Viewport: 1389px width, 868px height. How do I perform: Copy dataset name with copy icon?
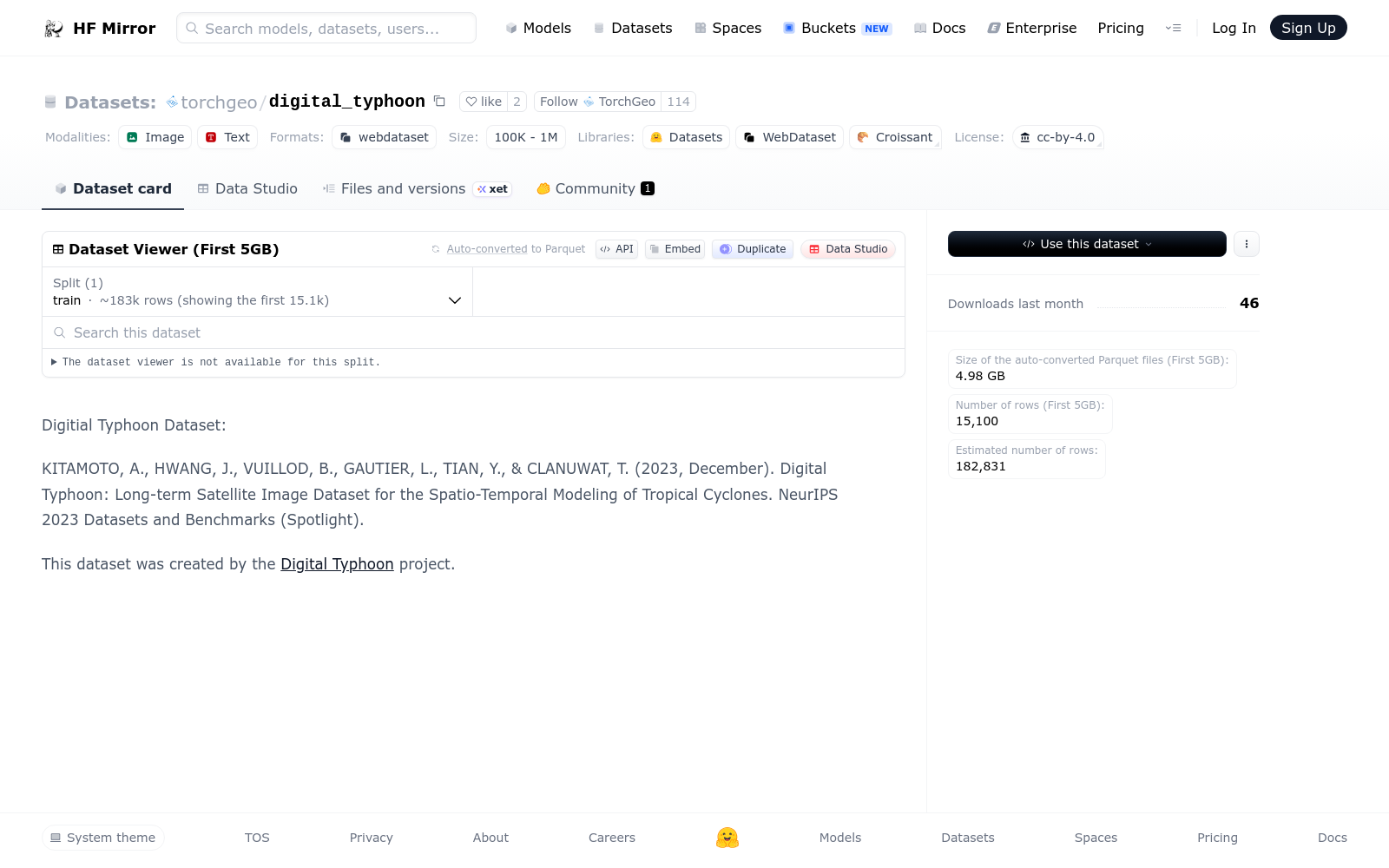(439, 102)
